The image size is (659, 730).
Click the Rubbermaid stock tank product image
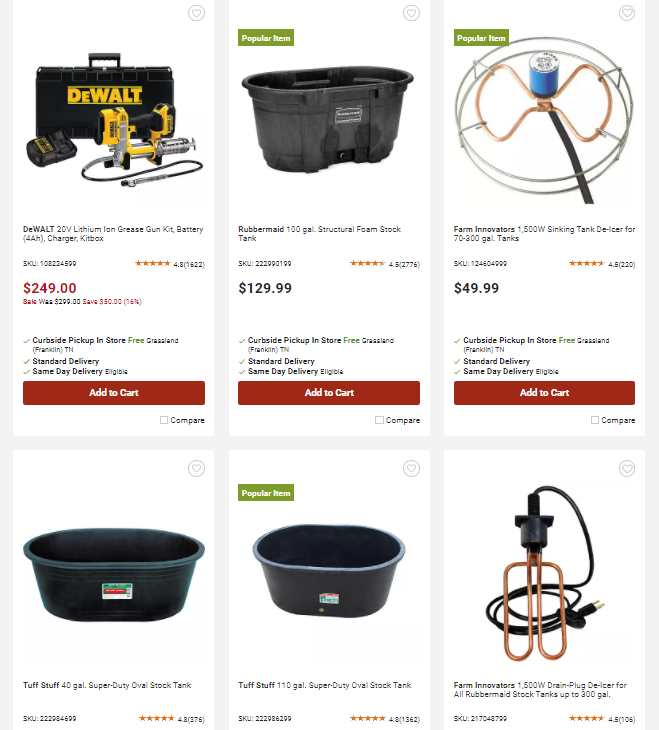328,119
